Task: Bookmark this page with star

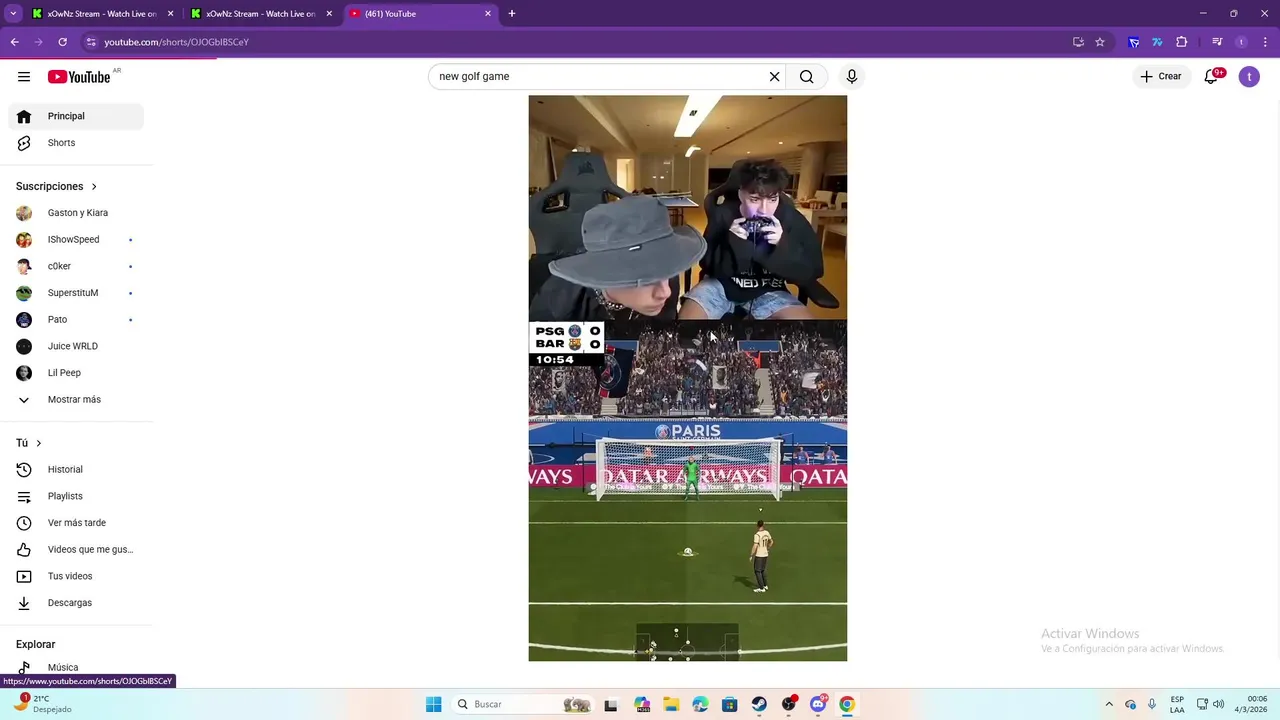Action: pyautogui.click(x=1100, y=42)
